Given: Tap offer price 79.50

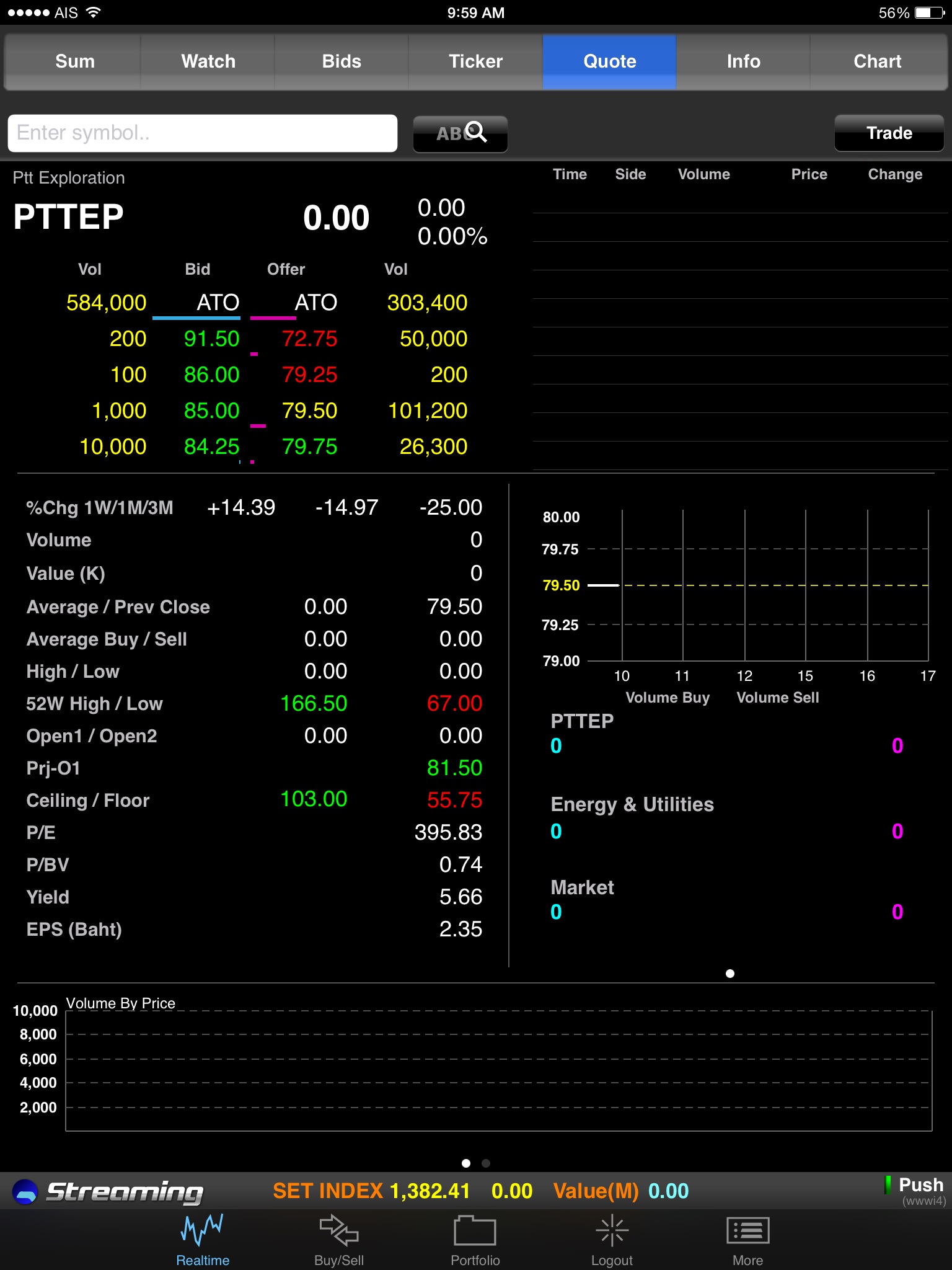Looking at the screenshot, I should coord(309,411).
